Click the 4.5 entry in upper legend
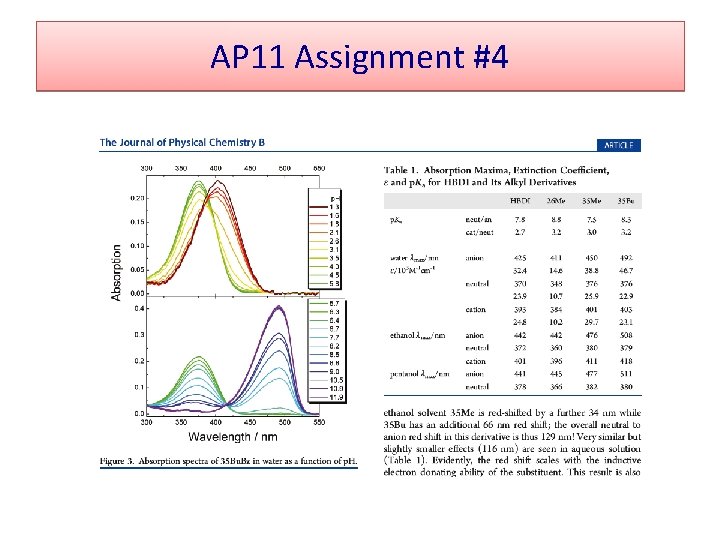720x540 pixels. (325, 275)
